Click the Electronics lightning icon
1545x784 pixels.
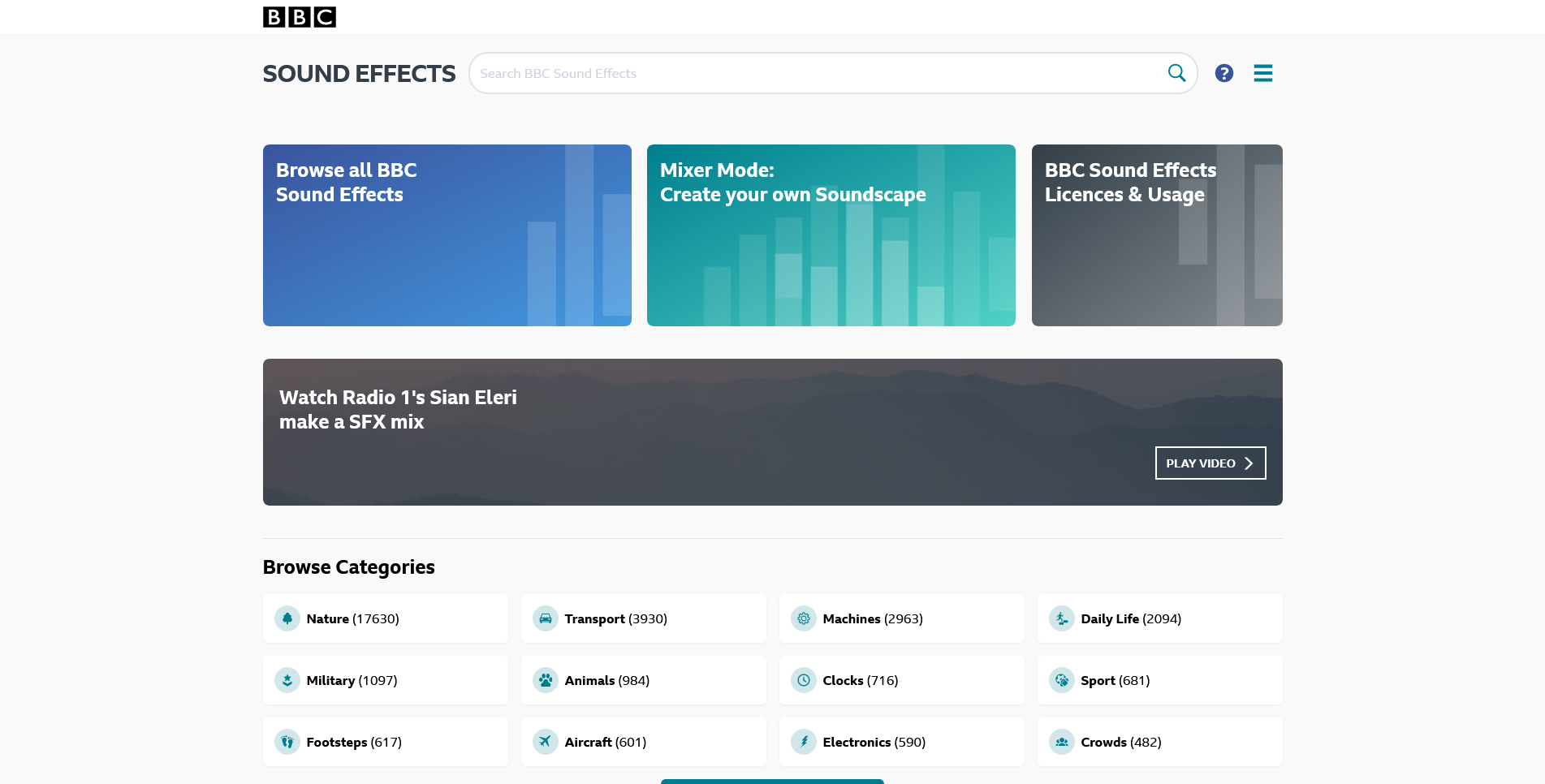[804, 742]
